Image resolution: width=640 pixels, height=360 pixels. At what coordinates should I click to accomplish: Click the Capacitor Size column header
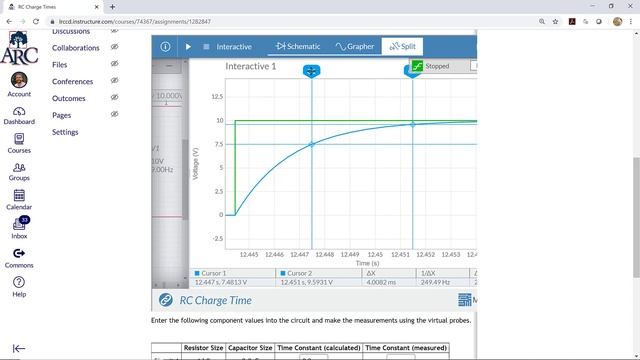point(250,348)
